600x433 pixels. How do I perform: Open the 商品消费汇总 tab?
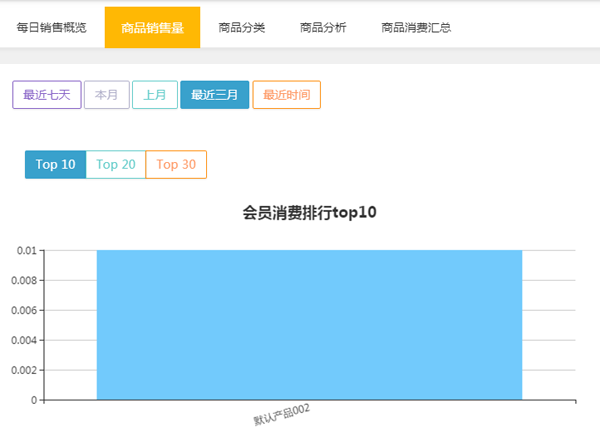click(x=416, y=28)
